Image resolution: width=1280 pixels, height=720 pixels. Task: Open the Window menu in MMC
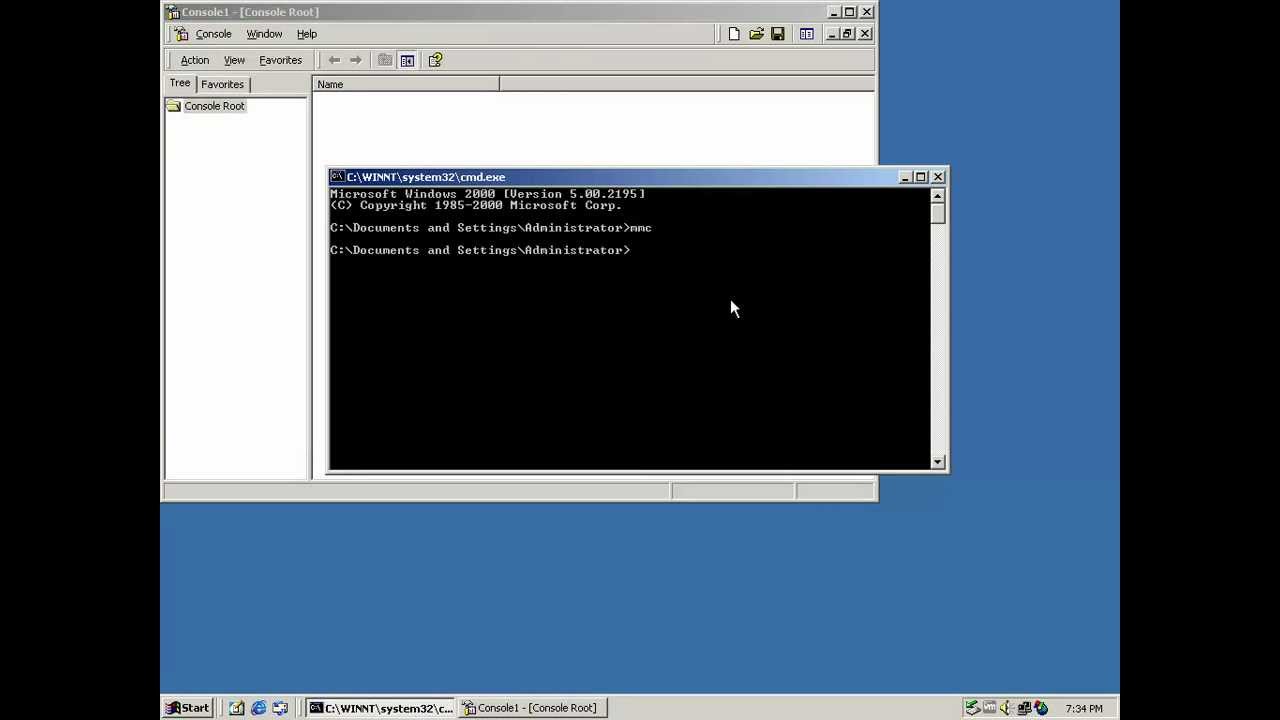pyautogui.click(x=264, y=34)
